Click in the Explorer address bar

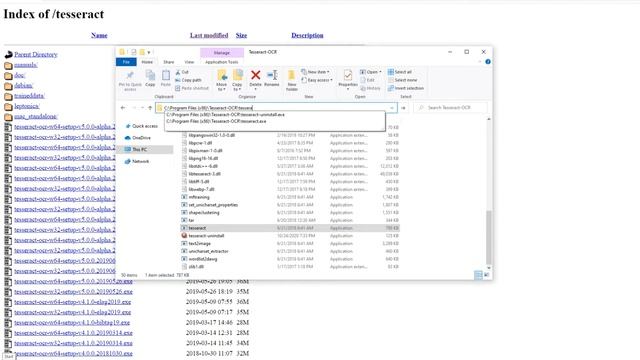coord(276,108)
